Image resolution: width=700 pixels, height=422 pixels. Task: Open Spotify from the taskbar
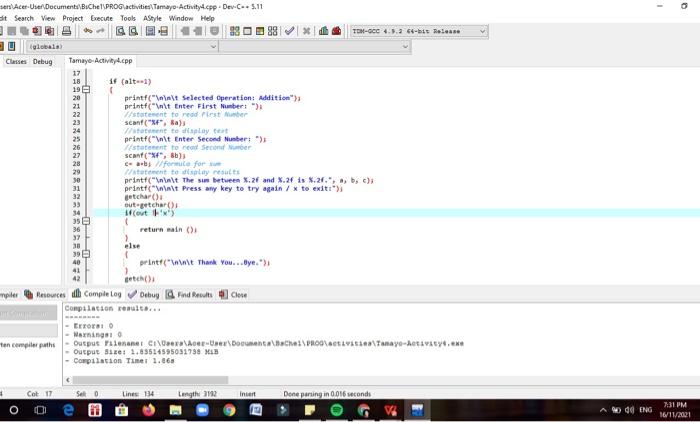[x=337, y=409]
